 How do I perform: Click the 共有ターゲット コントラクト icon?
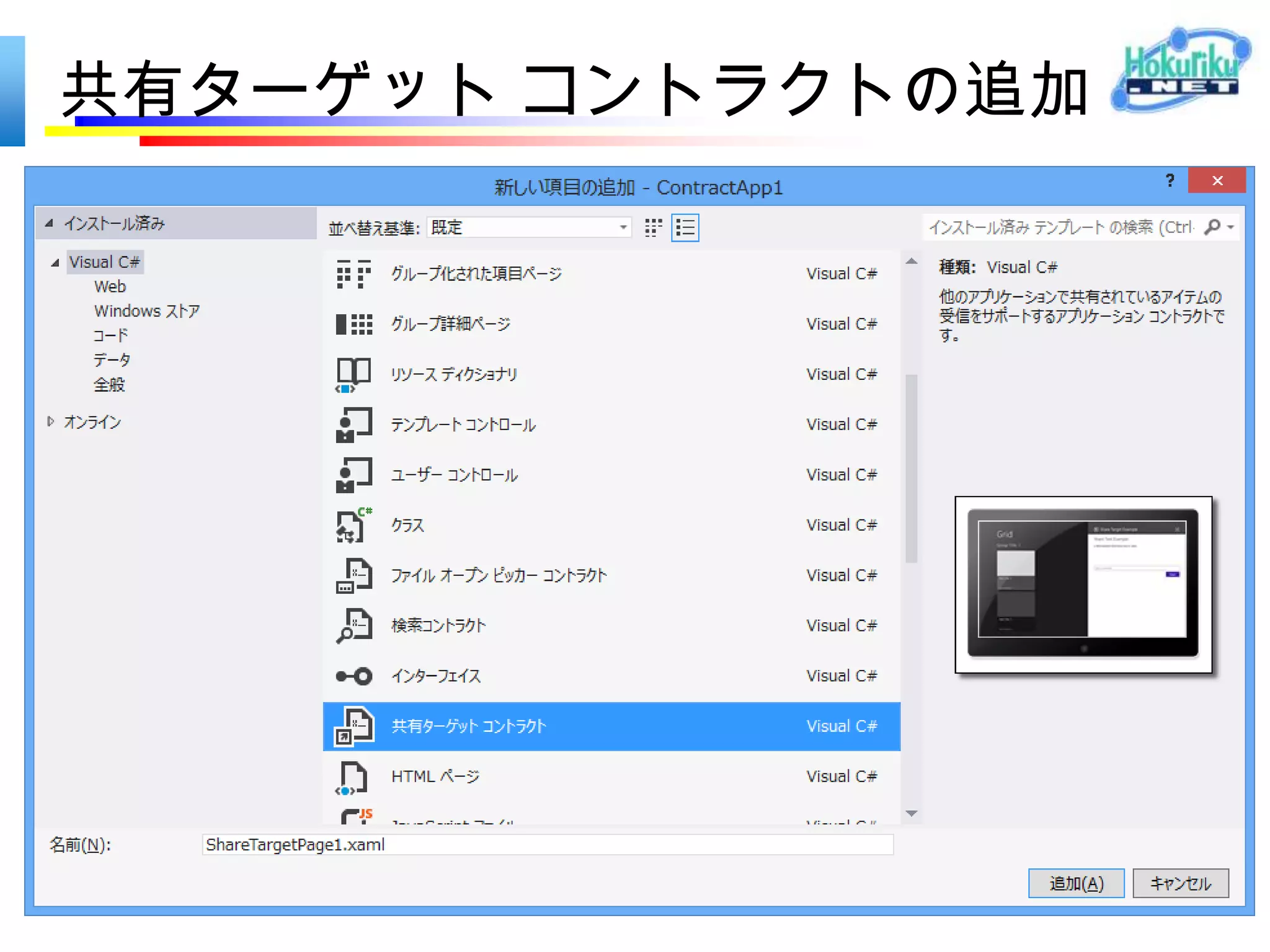tap(354, 726)
